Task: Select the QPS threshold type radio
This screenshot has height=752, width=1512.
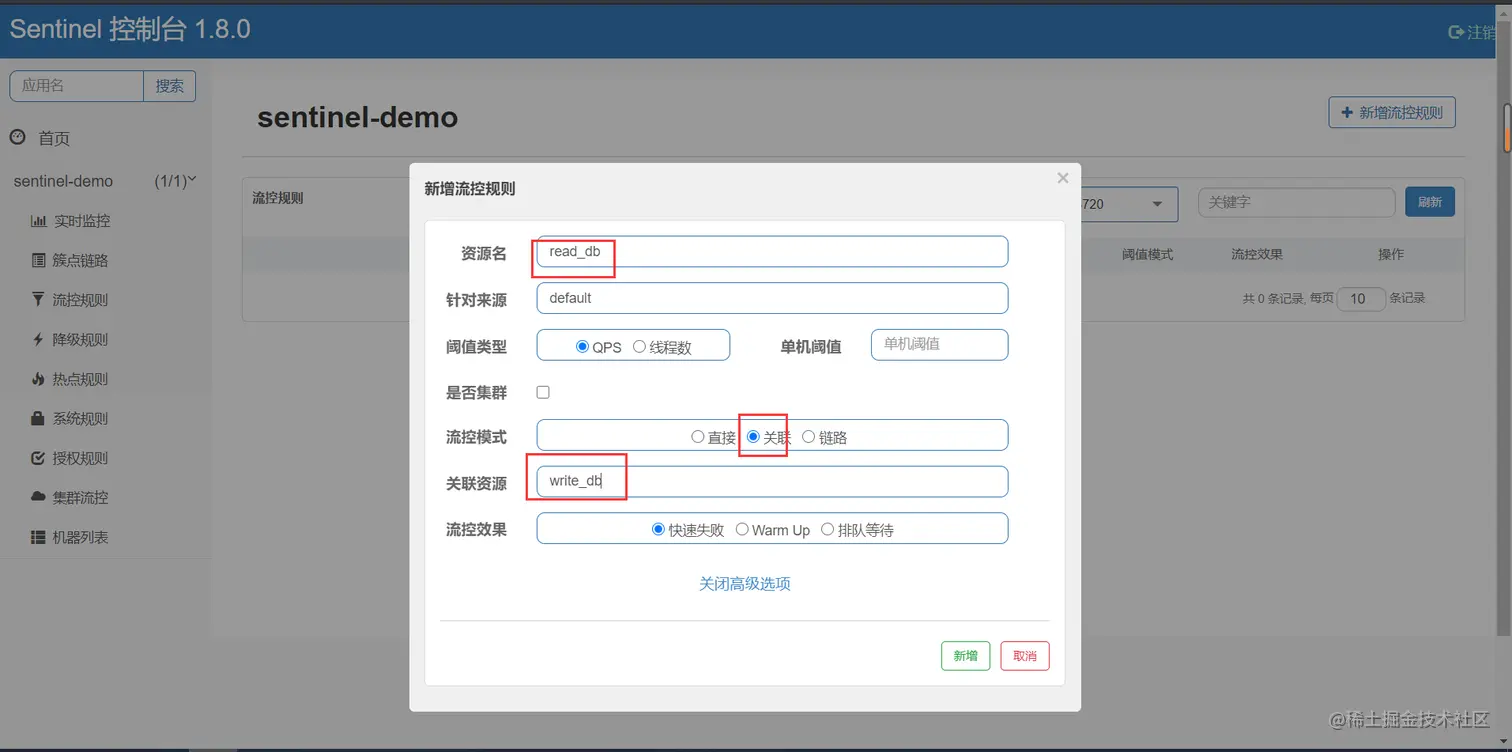Action: tap(582, 347)
